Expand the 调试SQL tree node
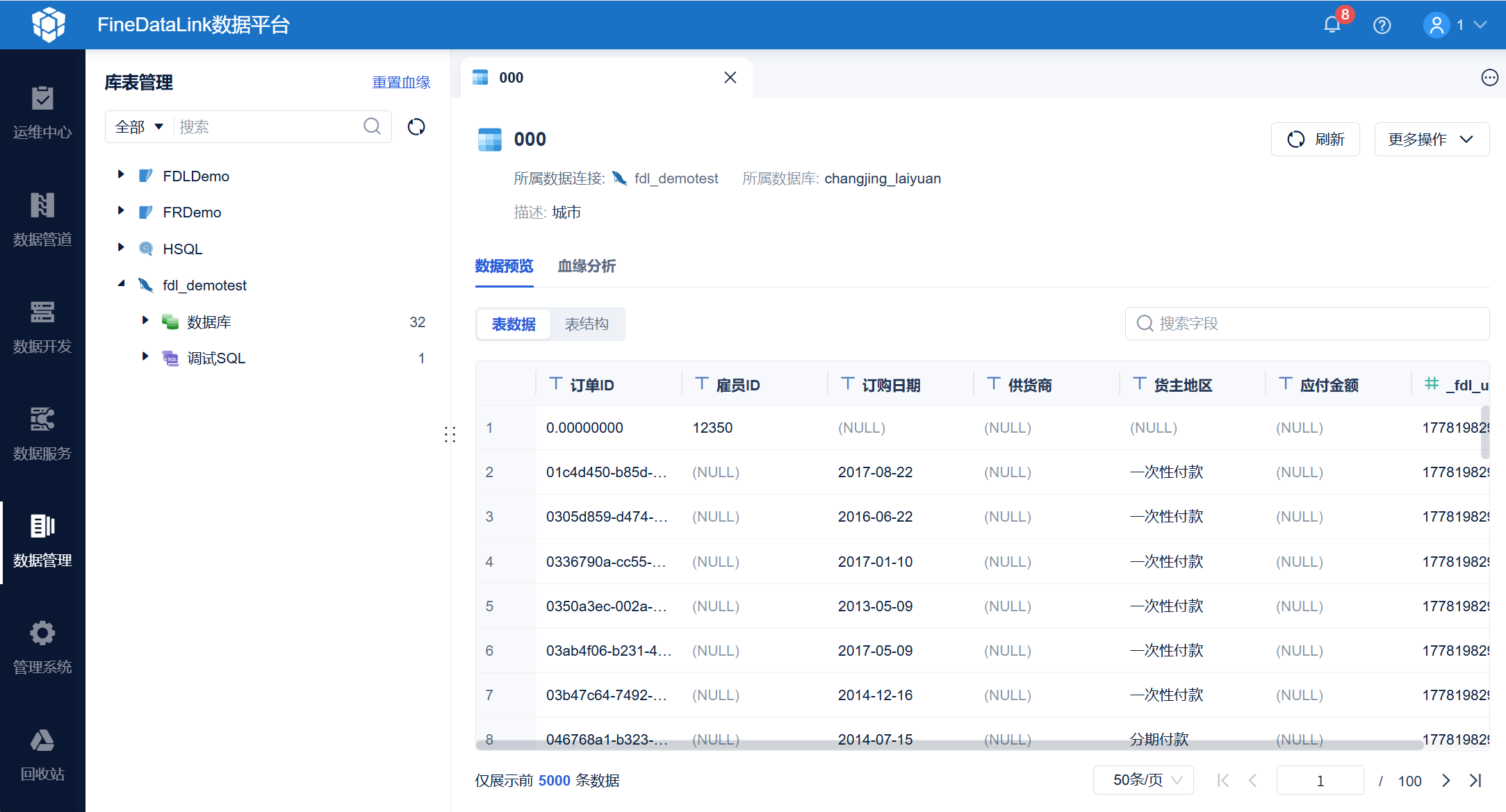The height and width of the screenshot is (812, 1506). point(145,357)
